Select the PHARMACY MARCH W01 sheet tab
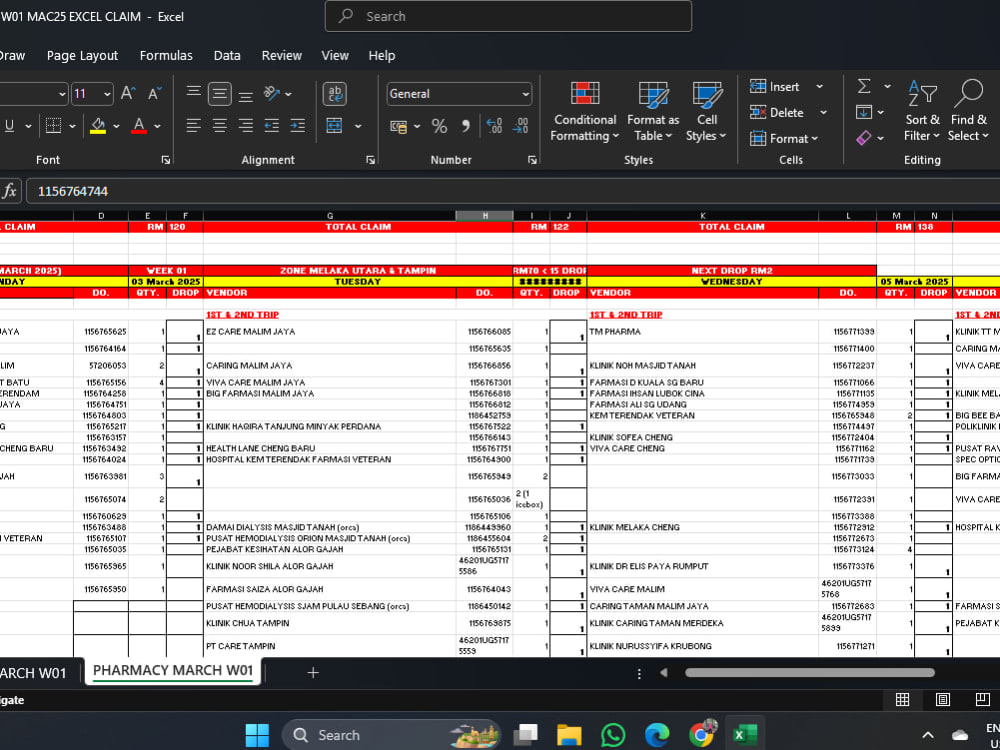Screen dimensions: 1000x750 pyautogui.click(x=173, y=671)
